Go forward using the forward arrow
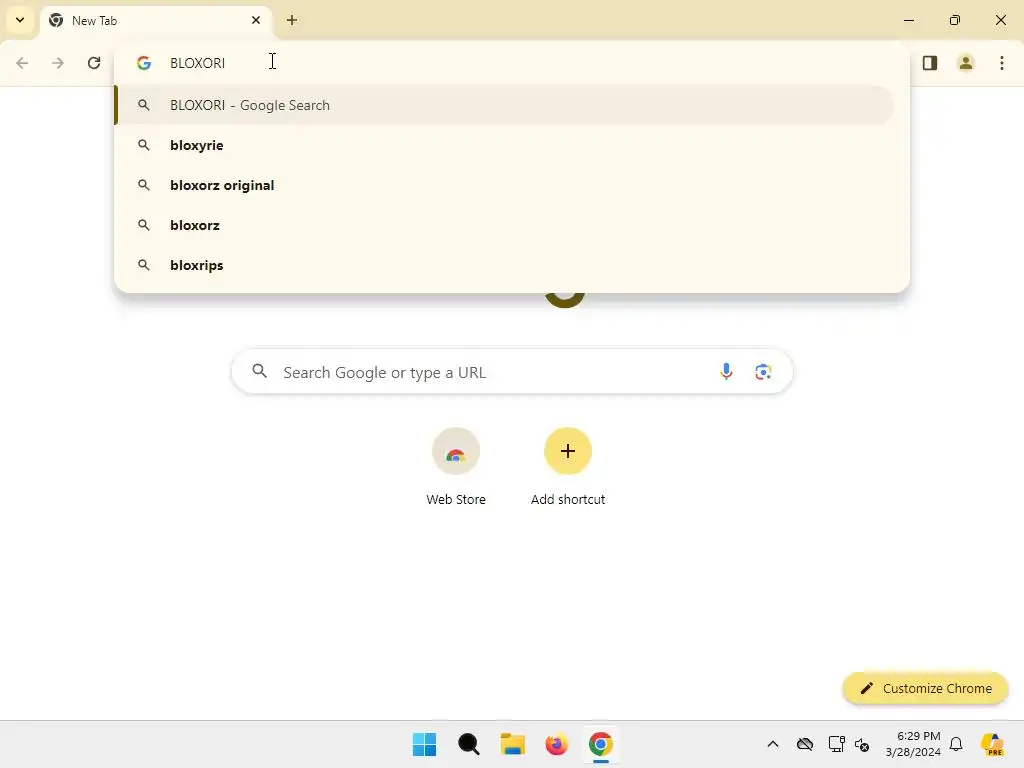 coord(58,63)
